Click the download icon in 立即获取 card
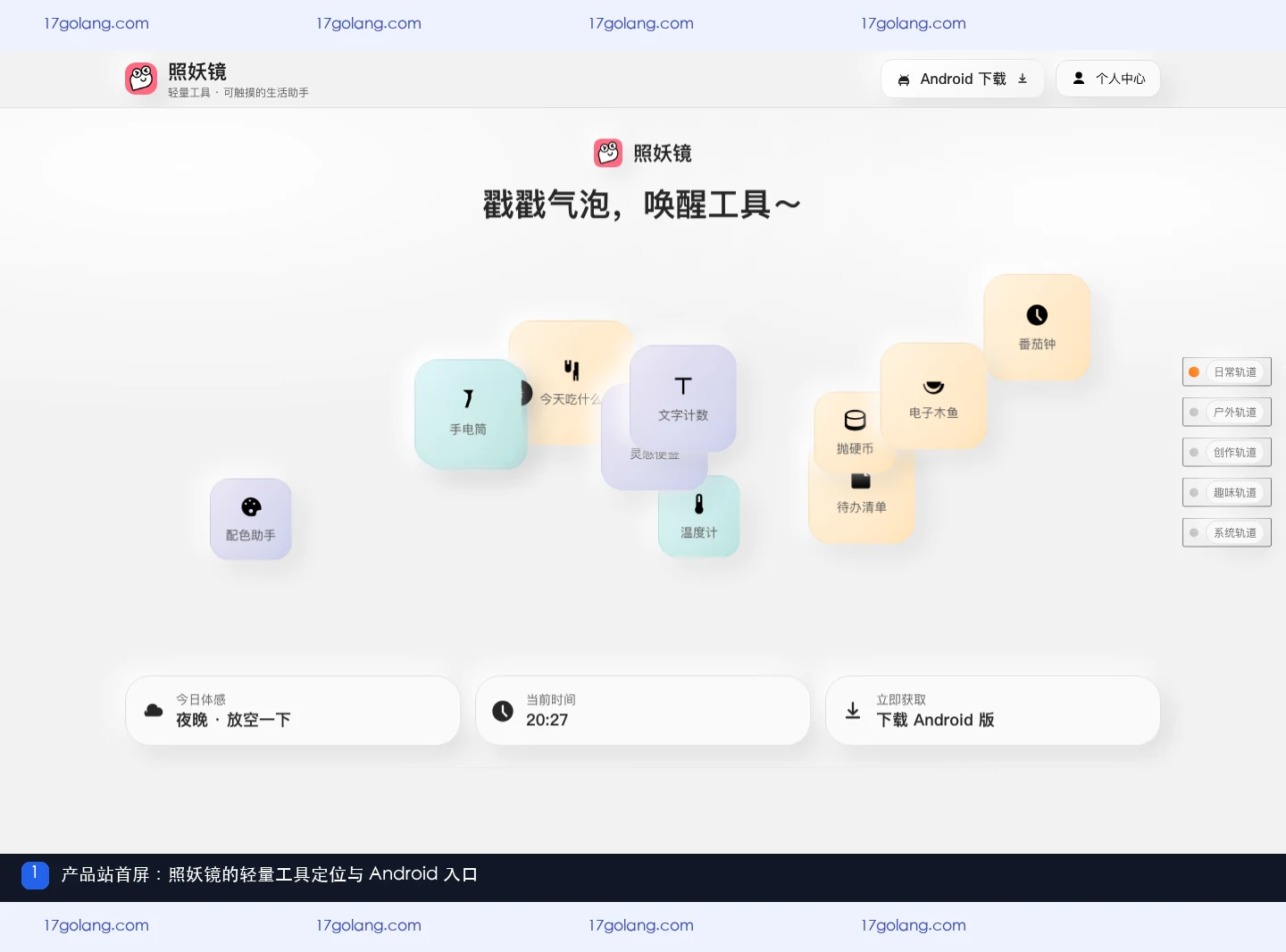1286x952 pixels. pos(853,711)
